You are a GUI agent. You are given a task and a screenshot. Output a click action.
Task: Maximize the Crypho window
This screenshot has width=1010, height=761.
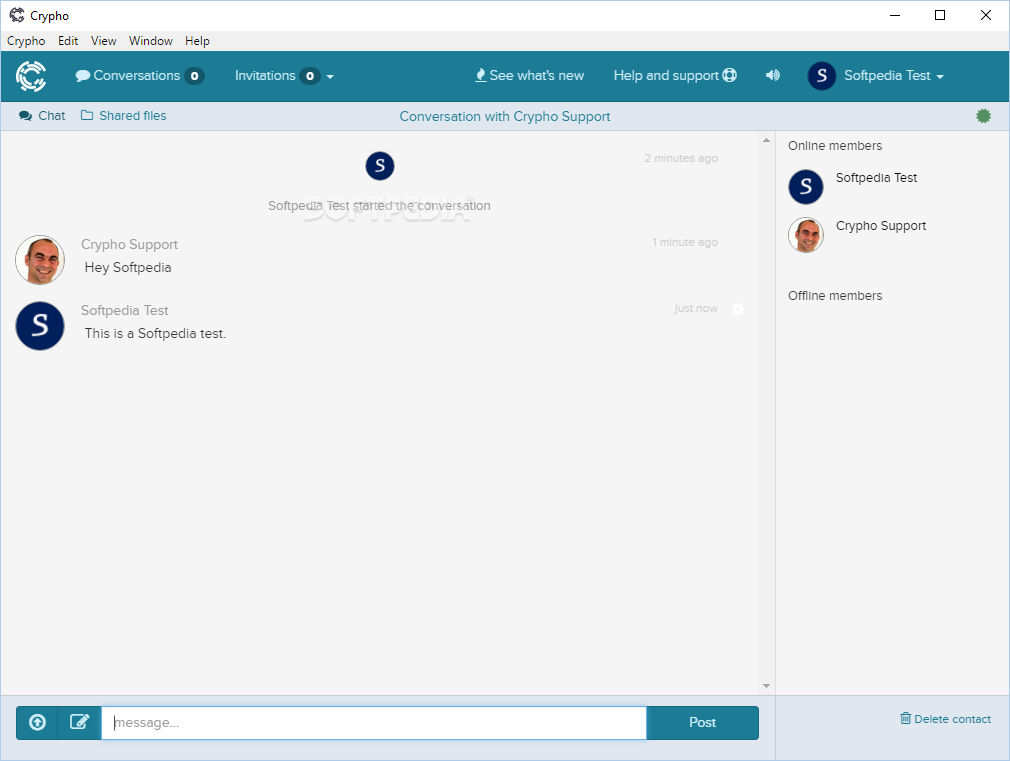pos(940,15)
